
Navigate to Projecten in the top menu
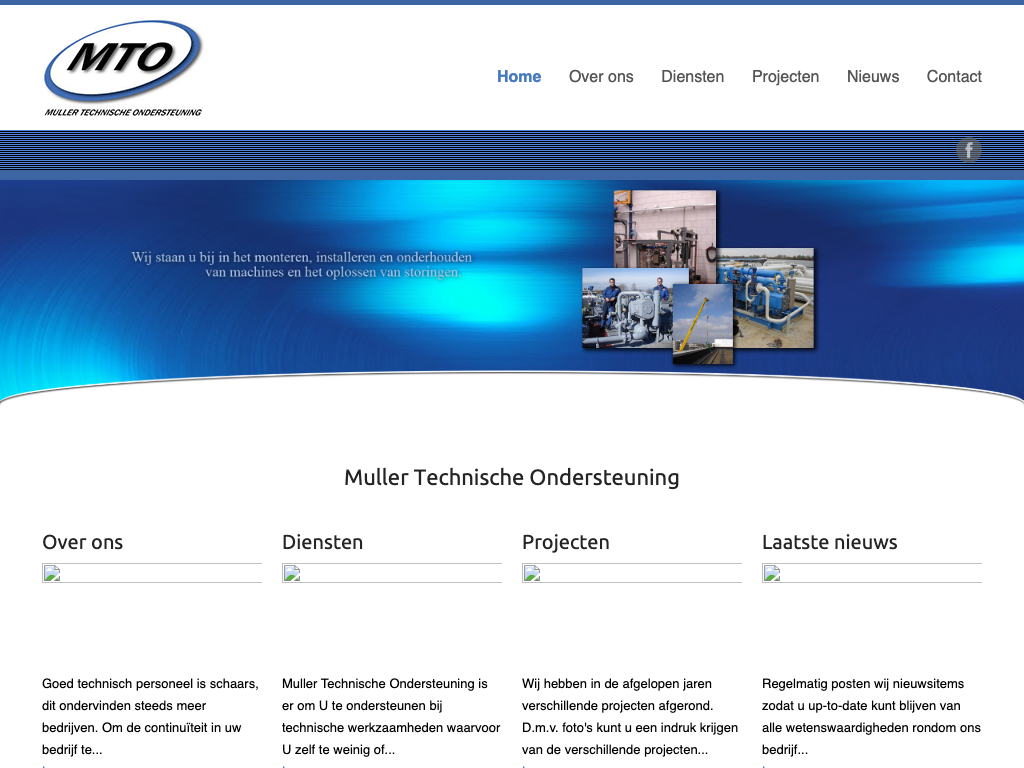pyautogui.click(x=785, y=77)
